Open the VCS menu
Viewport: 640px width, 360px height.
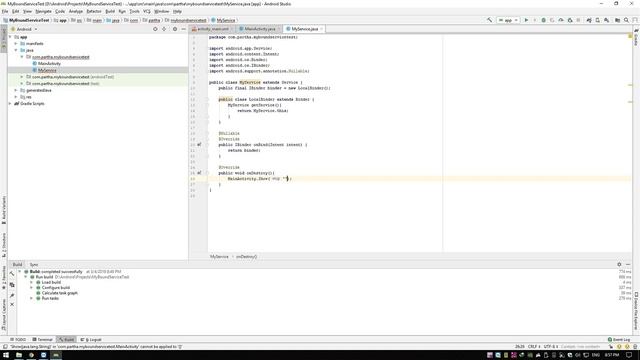click(x=147, y=11)
